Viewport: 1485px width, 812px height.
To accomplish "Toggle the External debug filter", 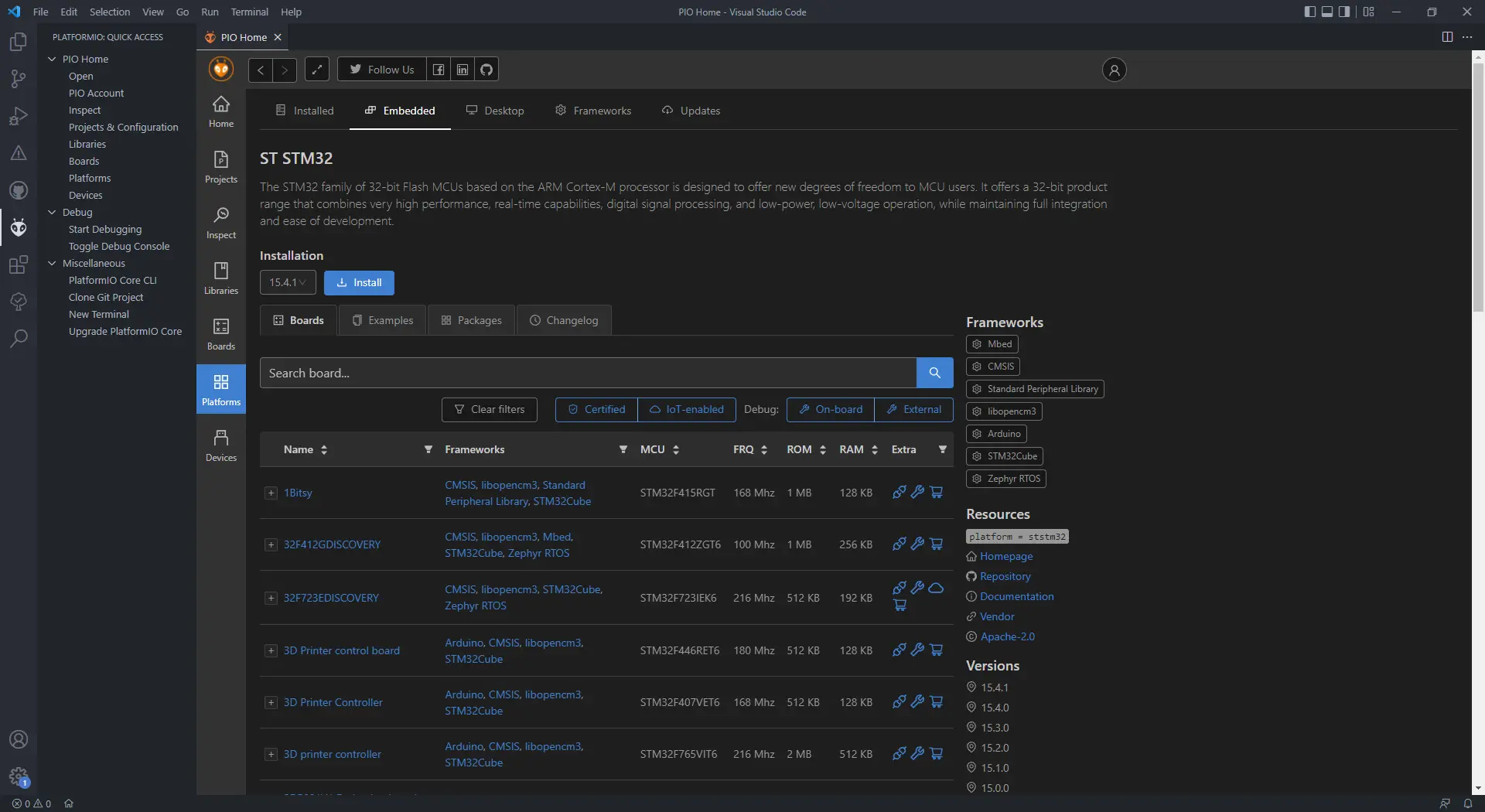I will [x=913, y=409].
